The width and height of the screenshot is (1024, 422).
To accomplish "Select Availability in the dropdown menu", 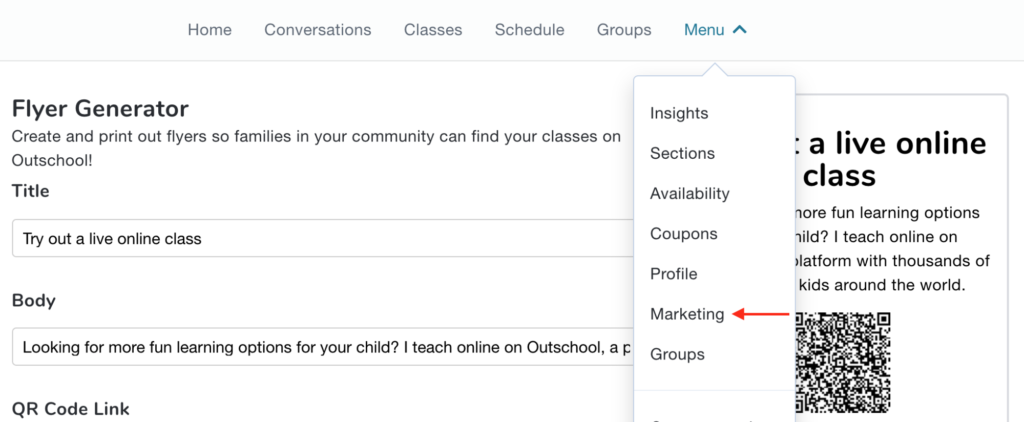I will pyautogui.click(x=690, y=193).
